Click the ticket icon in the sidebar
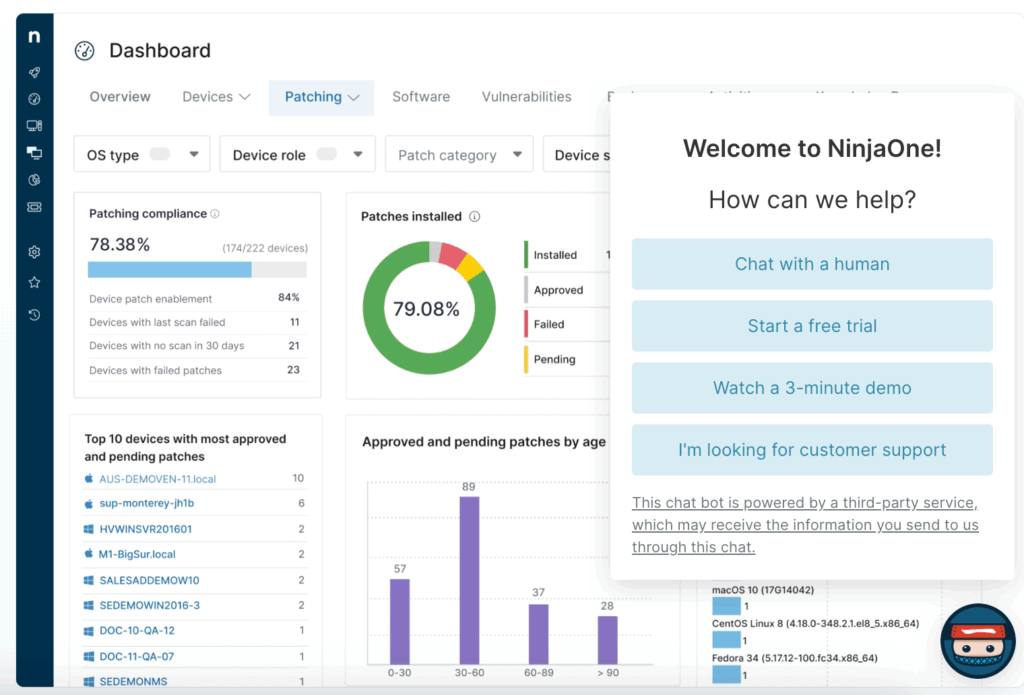 tap(34, 207)
